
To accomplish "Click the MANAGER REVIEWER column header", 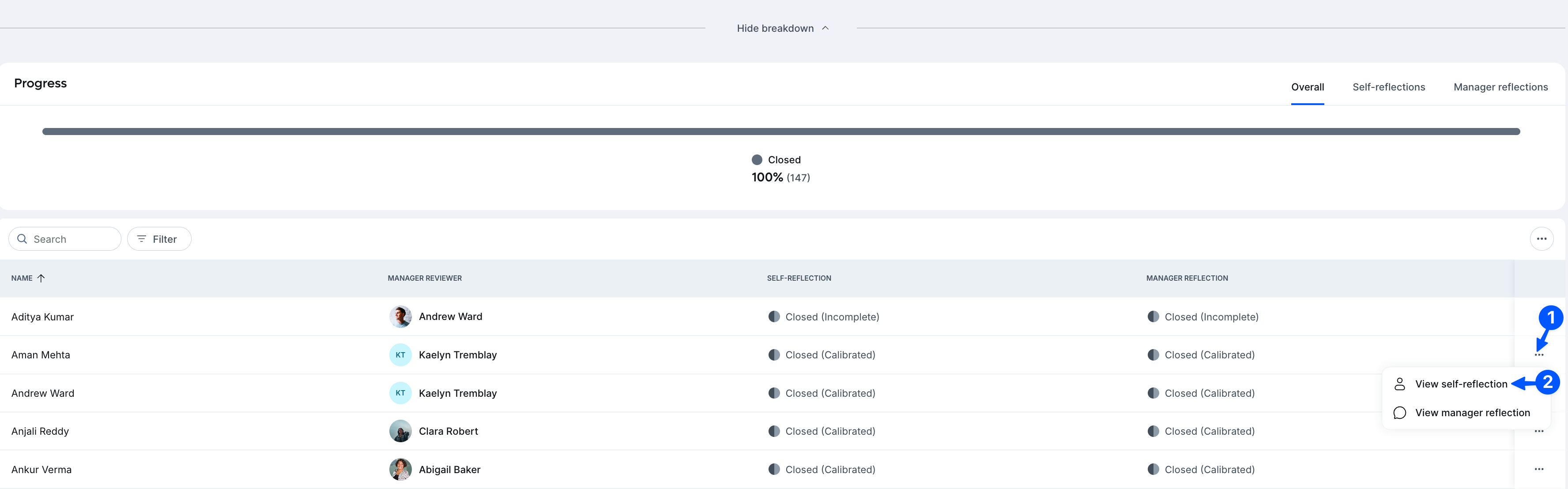I will point(425,278).
